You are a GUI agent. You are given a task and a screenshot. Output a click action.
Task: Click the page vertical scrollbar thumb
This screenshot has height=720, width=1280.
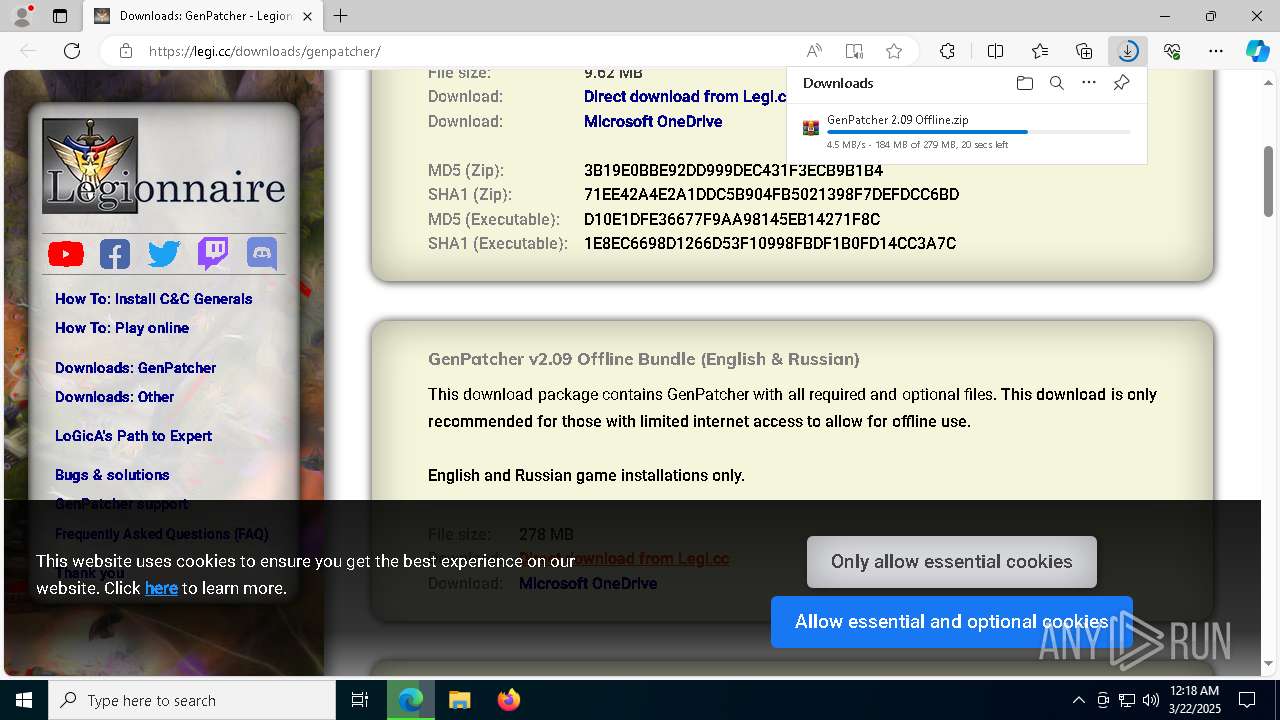tap(1269, 181)
